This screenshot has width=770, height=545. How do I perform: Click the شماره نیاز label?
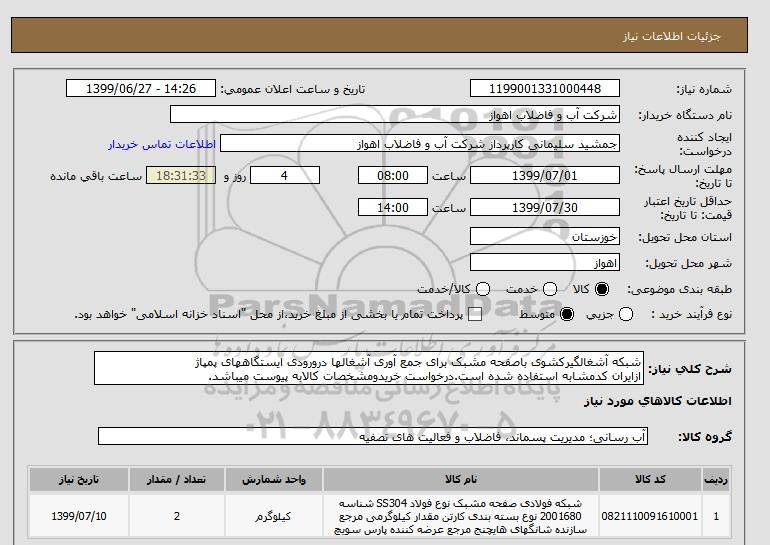point(704,89)
